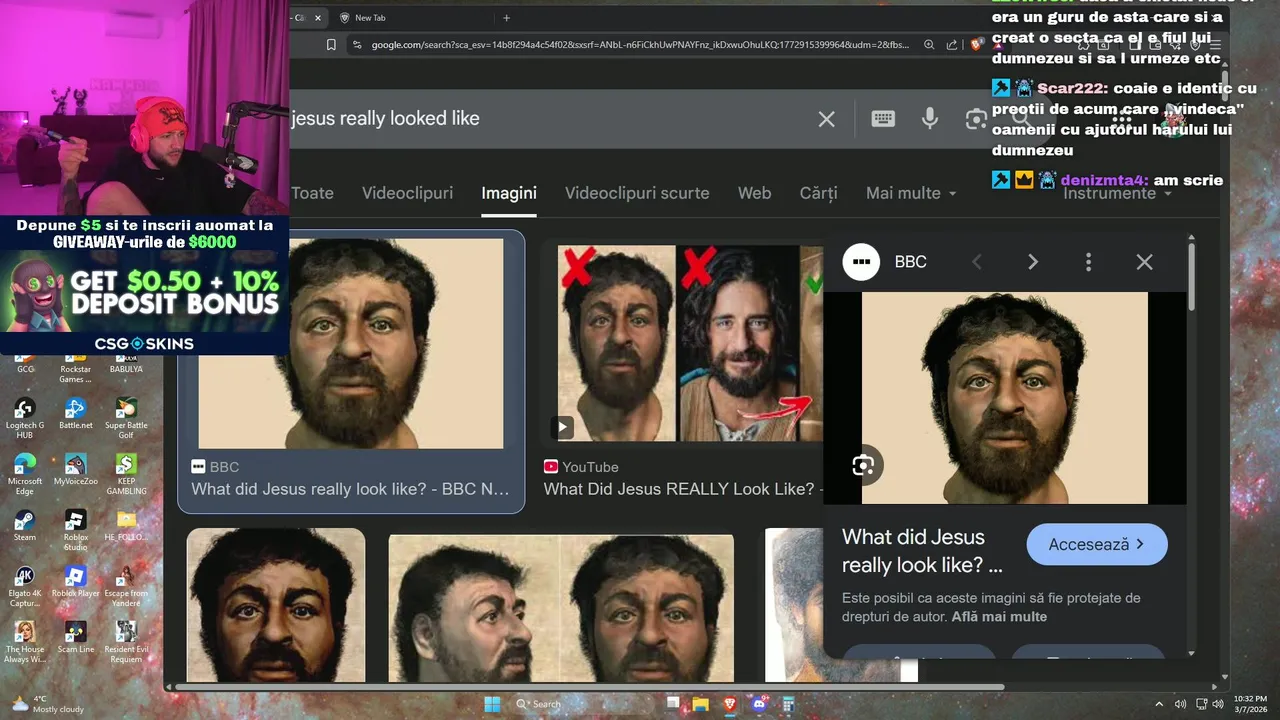Click the Accesează button
This screenshot has height=720, width=1280.
(1097, 545)
